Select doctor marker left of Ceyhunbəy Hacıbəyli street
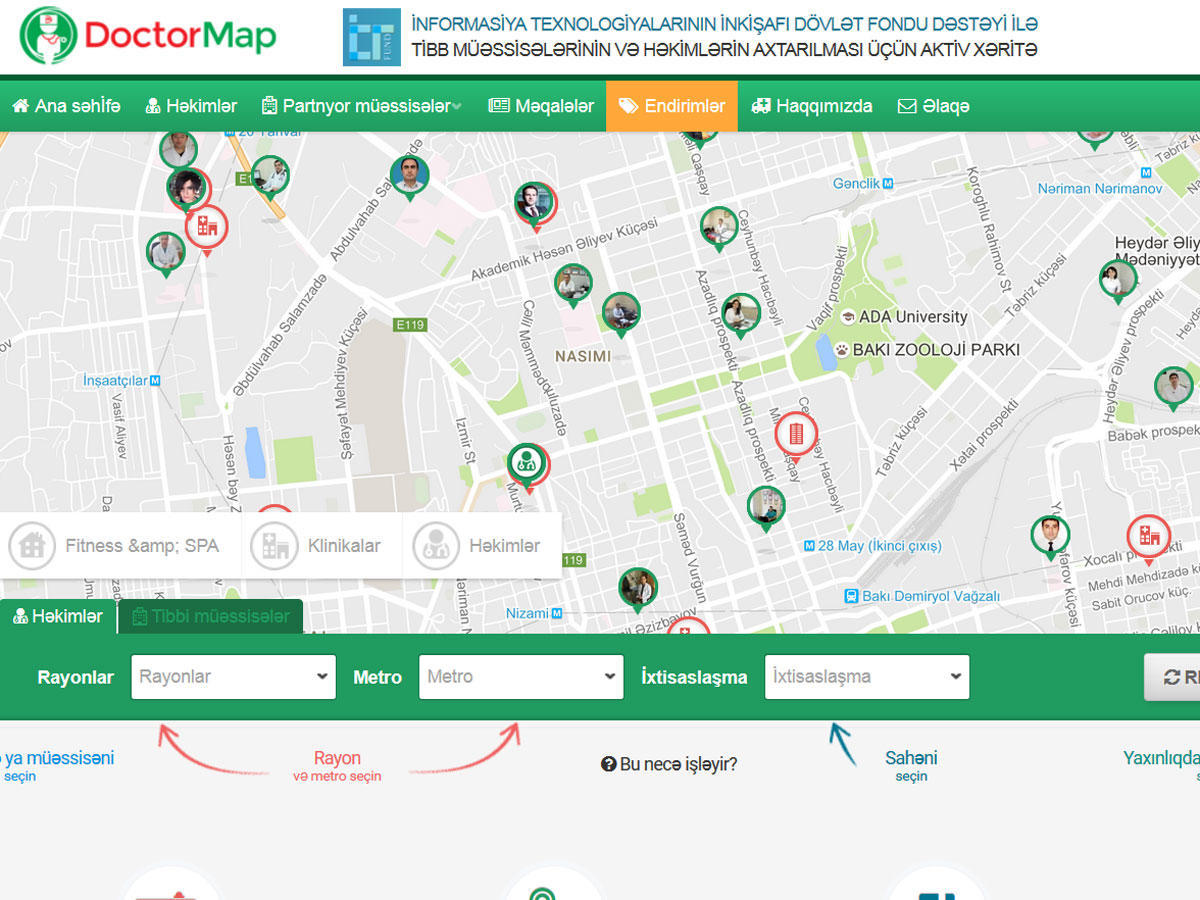1200x900 pixels. (719, 228)
